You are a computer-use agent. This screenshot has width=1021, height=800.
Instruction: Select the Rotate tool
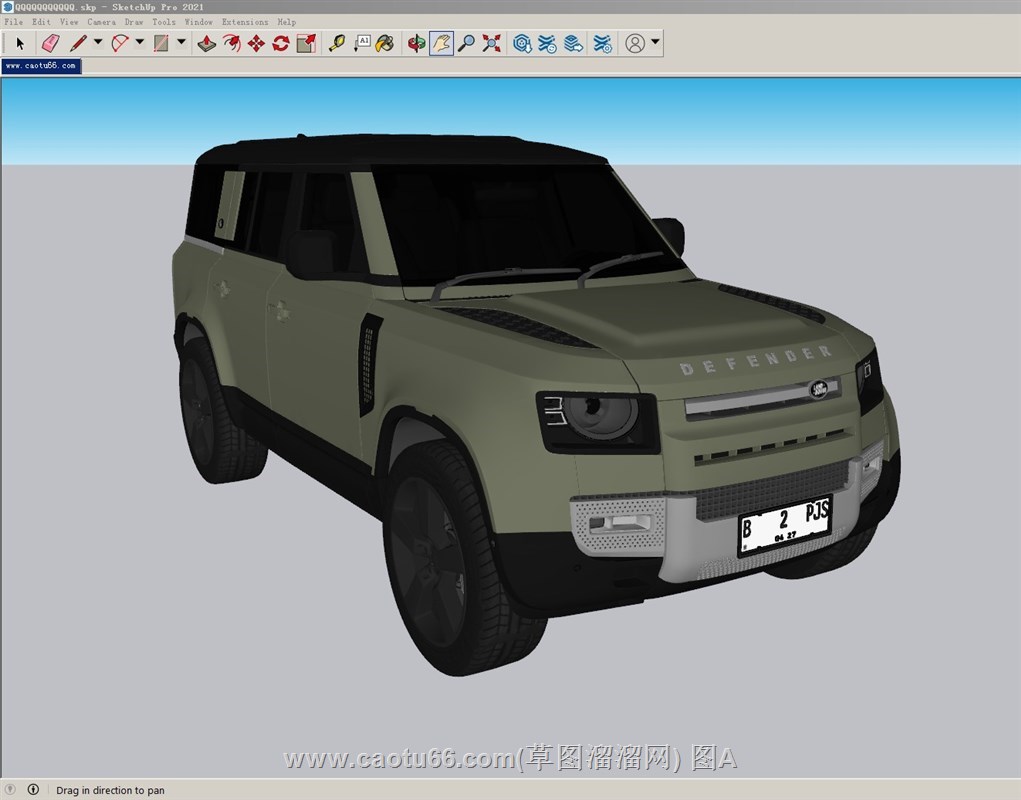tap(281, 44)
